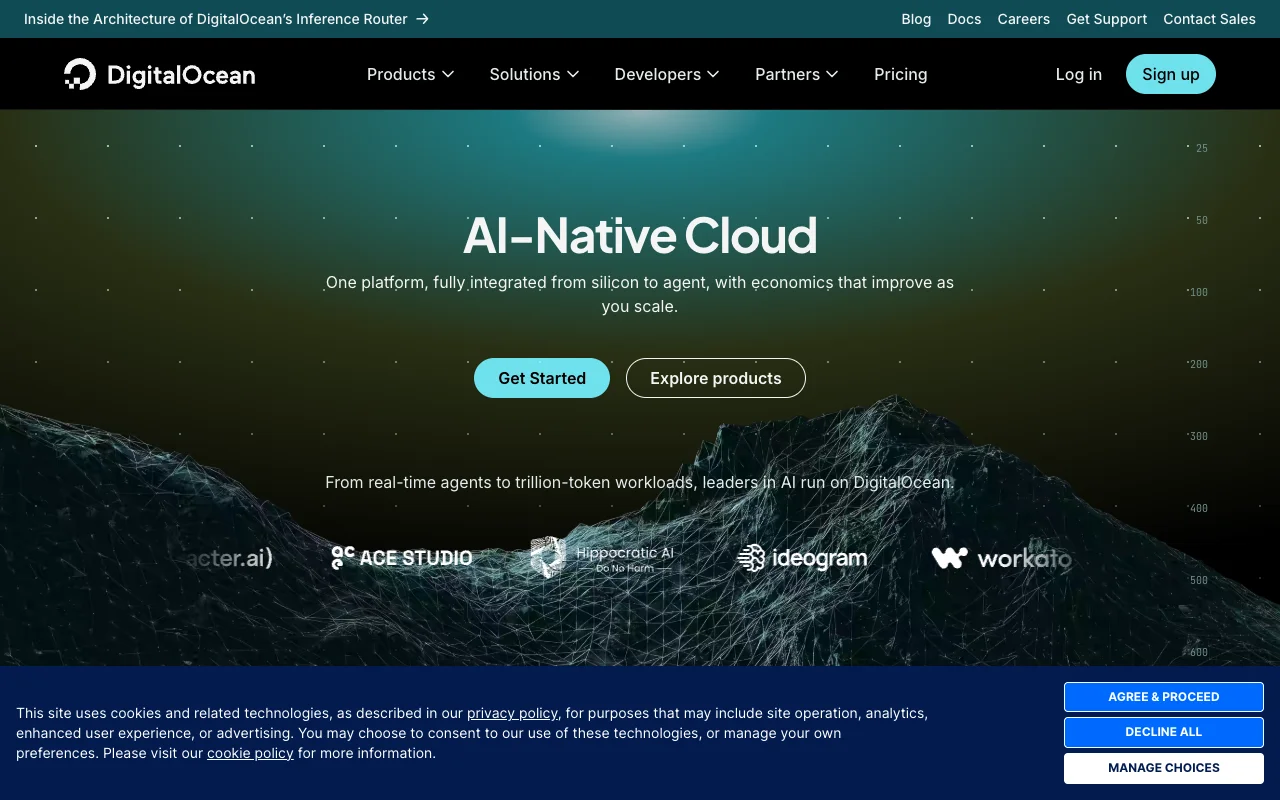
Task: Click the ACE Studio logo
Action: coord(402,558)
